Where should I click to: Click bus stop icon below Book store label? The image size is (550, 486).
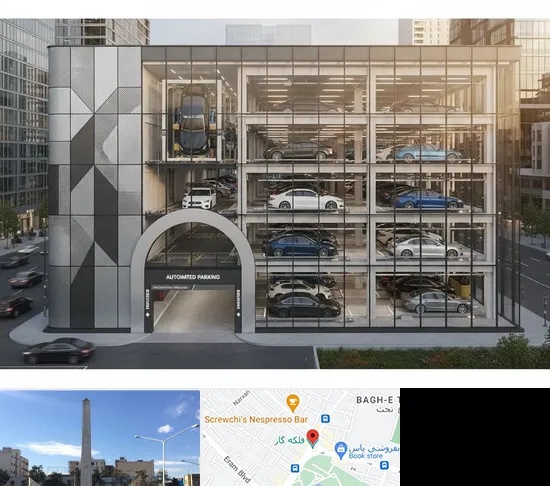click(x=384, y=465)
